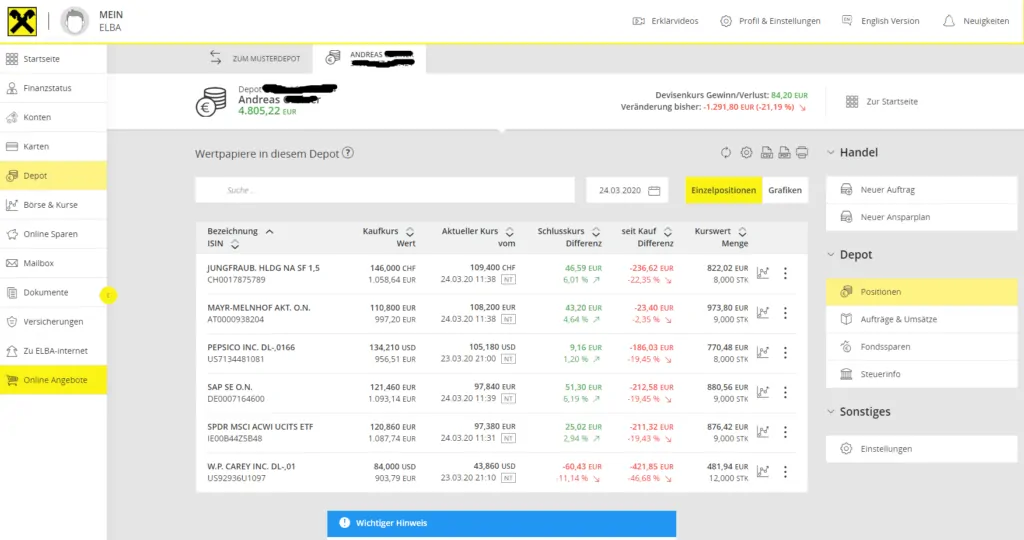Open the user avatar profile picture
The height and width of the screenshot is (540, 1024).
pos(74,22)
